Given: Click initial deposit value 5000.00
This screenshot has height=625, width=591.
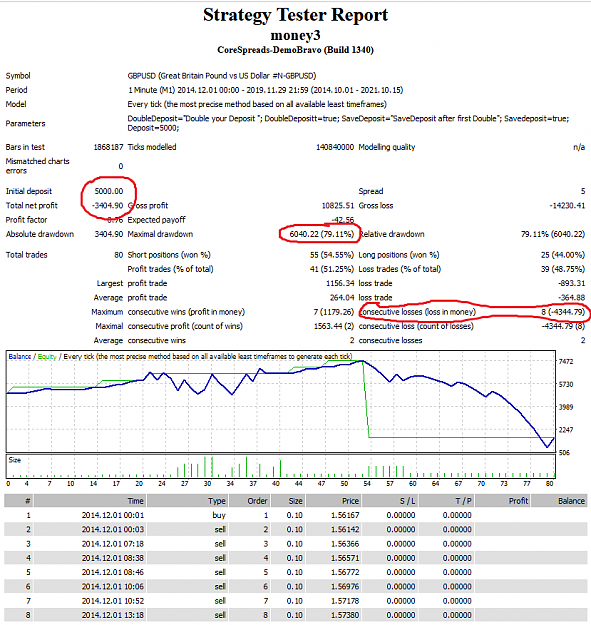Looking at the screenshot, I should (x=109, y=191).
